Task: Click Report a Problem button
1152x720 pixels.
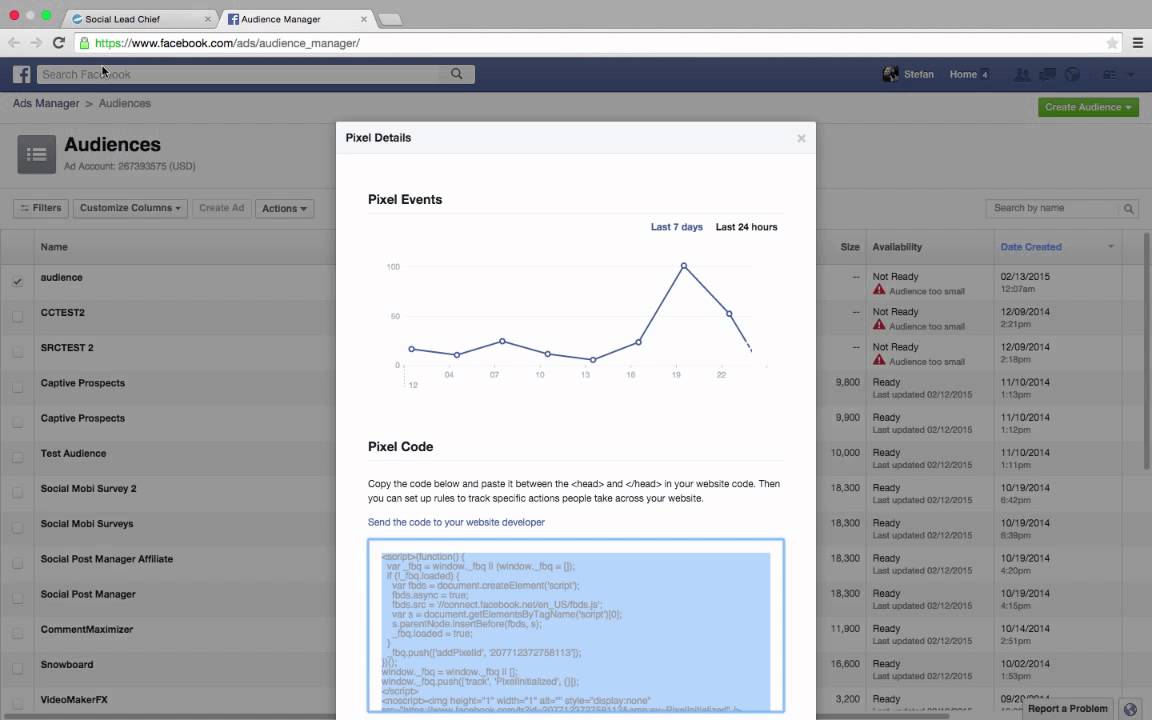Action: pyautogui.click(x=1067, y=709)
